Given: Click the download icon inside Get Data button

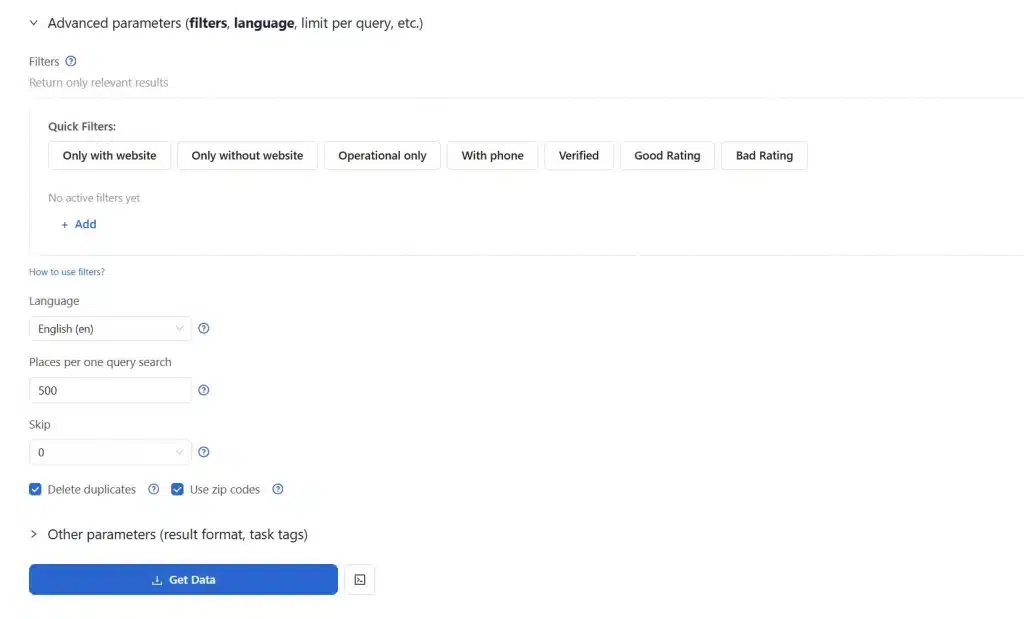Looking at the screenshot, I should 155,579.
